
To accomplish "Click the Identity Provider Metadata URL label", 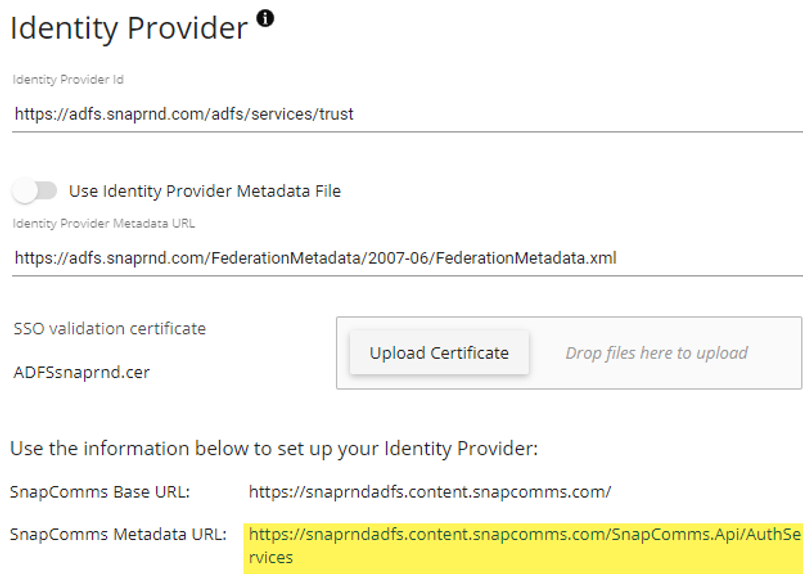I will click(103, 223).
